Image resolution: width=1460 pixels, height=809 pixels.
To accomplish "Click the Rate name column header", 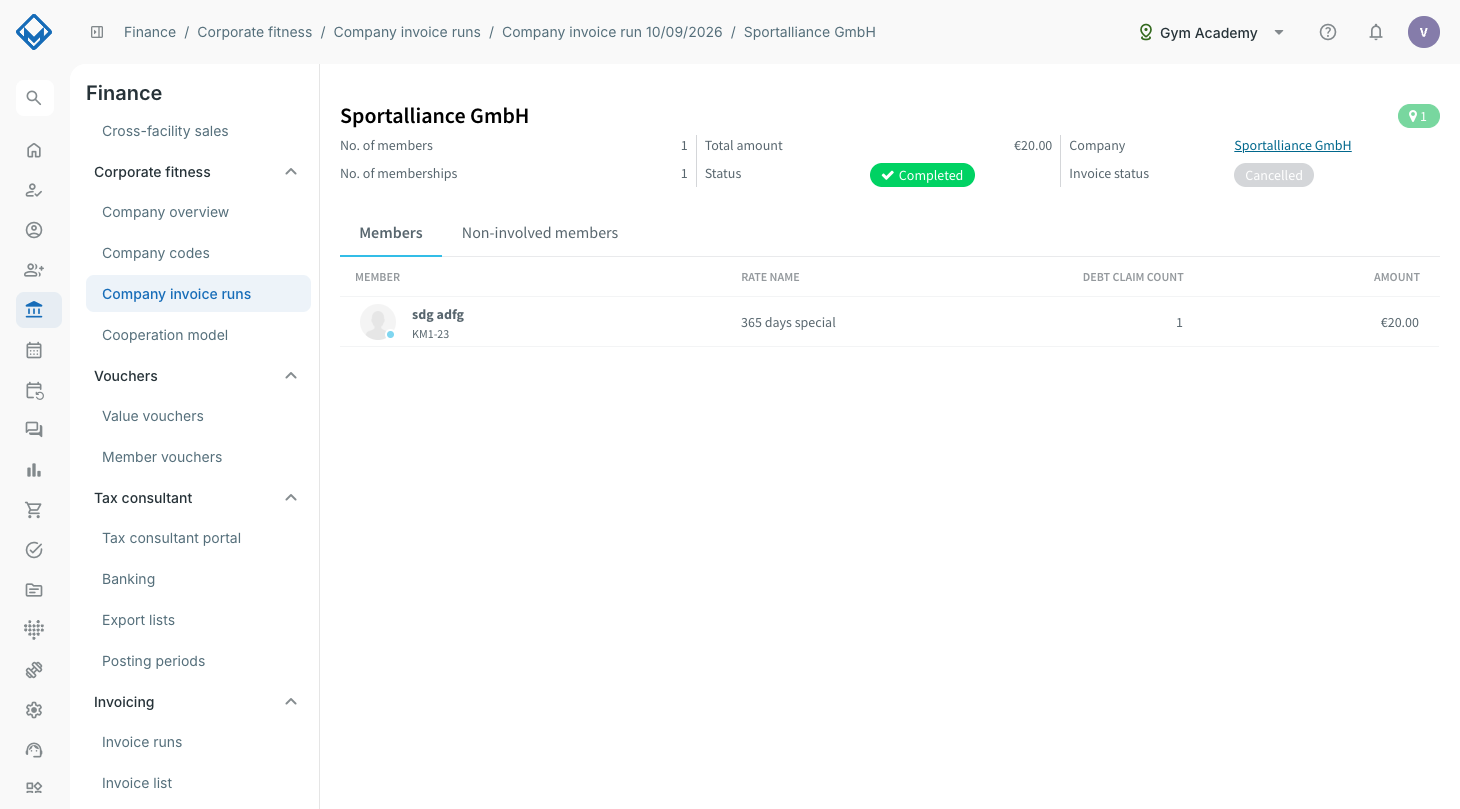I will tap(770, 277).
